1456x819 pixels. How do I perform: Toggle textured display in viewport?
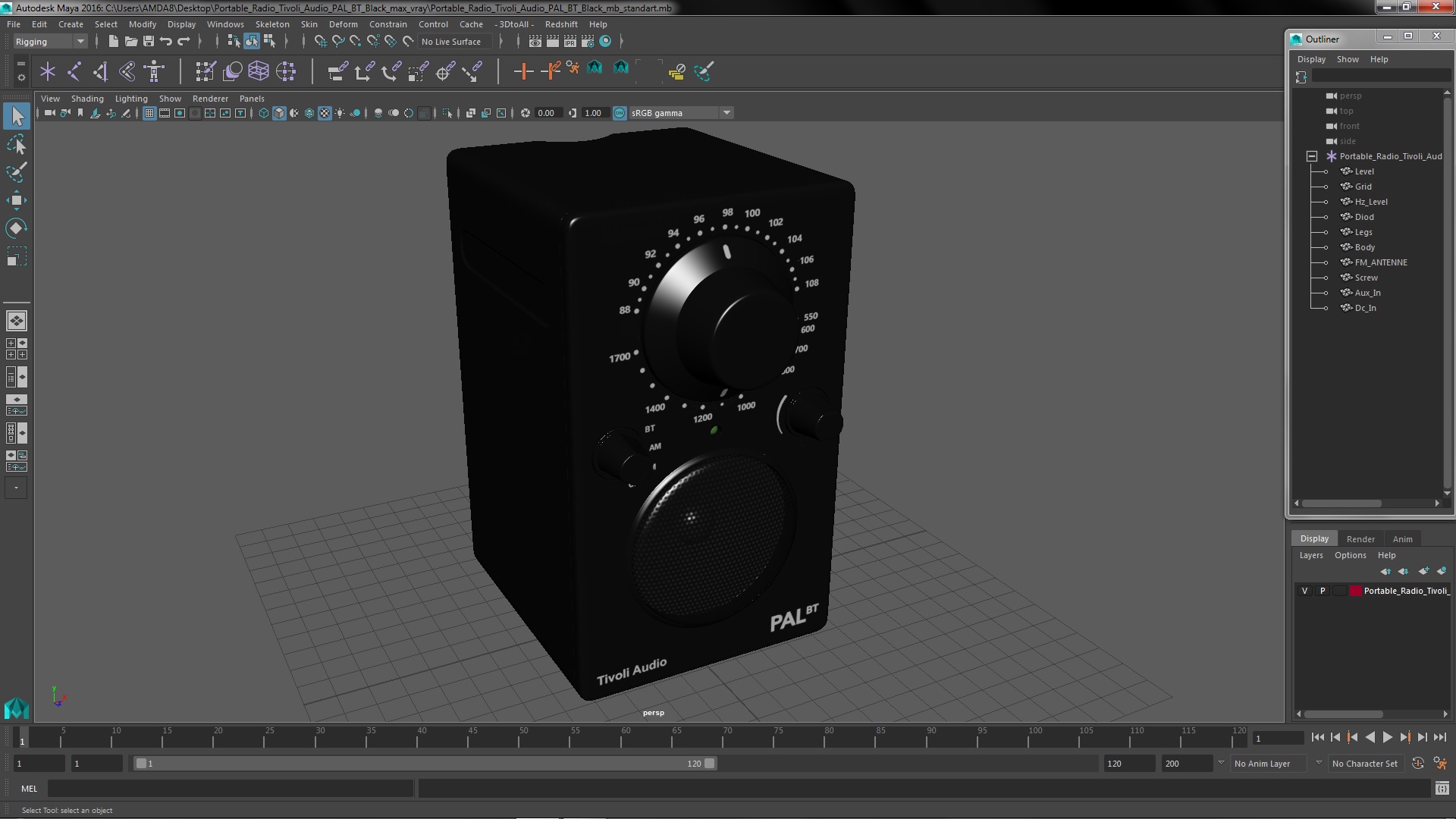[x=325, y=113]
